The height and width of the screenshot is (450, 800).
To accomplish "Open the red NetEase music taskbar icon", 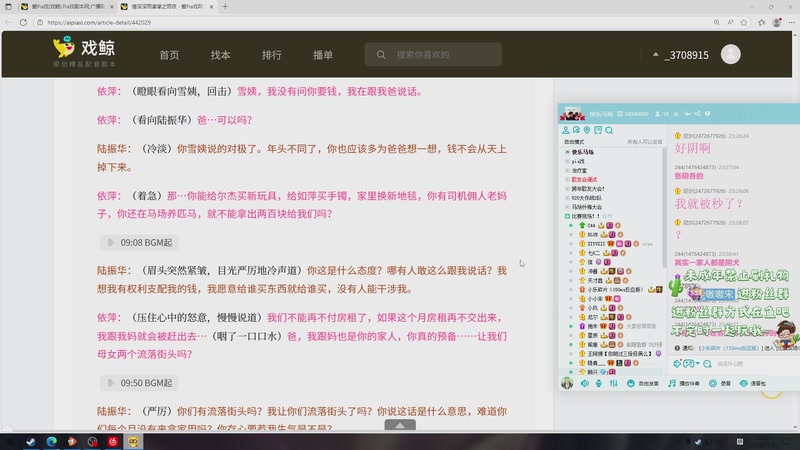I will [113, 441].
